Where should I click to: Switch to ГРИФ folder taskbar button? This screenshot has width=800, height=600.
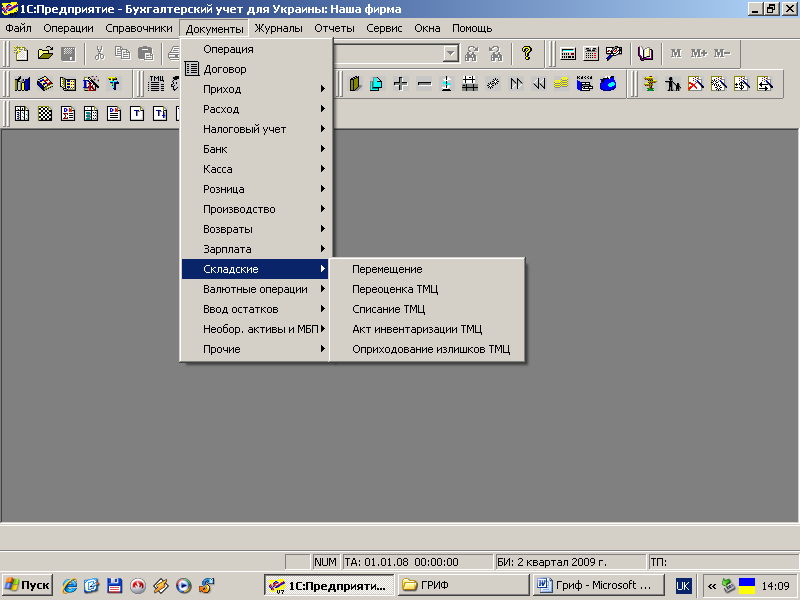[463, 585]
